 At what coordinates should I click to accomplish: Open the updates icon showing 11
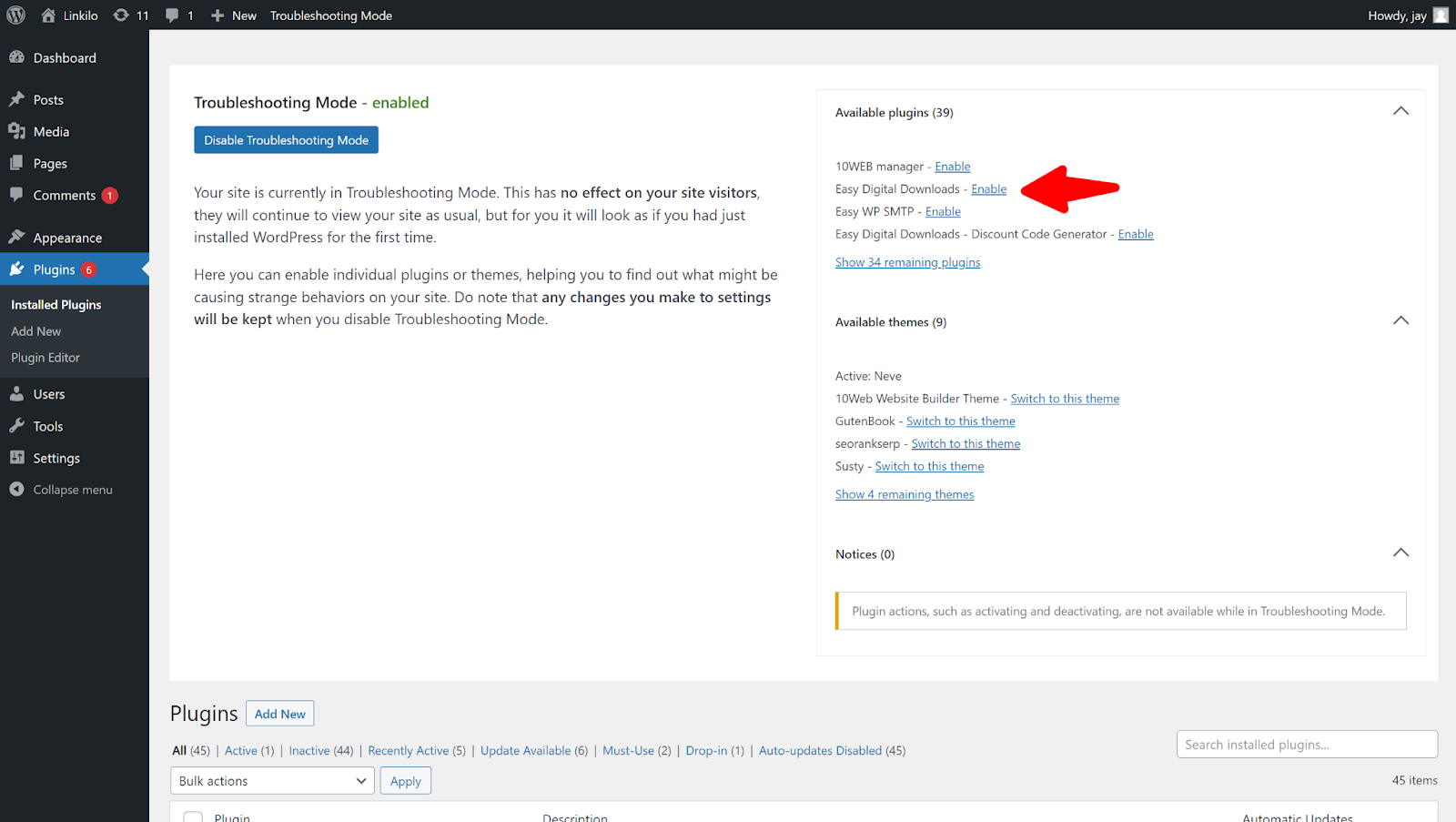click(x=121, y=15)
